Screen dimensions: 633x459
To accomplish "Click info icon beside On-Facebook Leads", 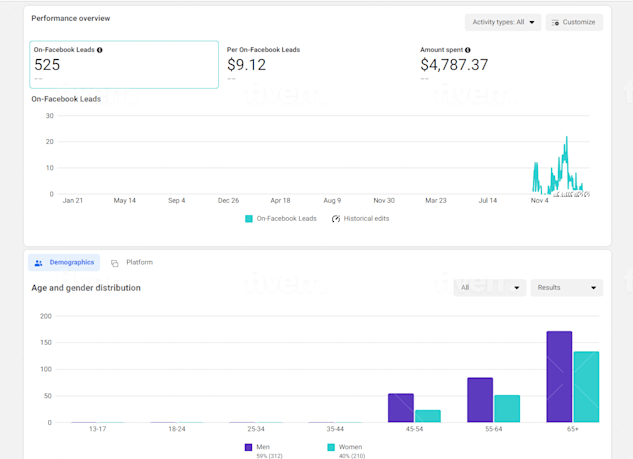I will tap(99, 50).
